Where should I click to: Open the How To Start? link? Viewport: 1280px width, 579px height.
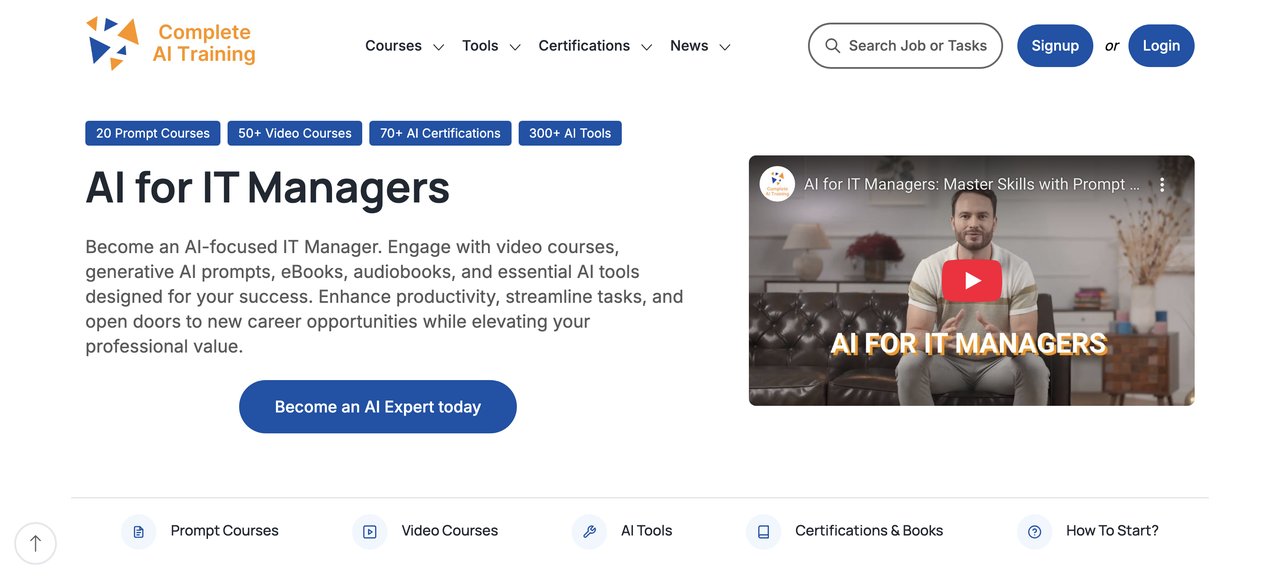click(x=1112, y=531)
